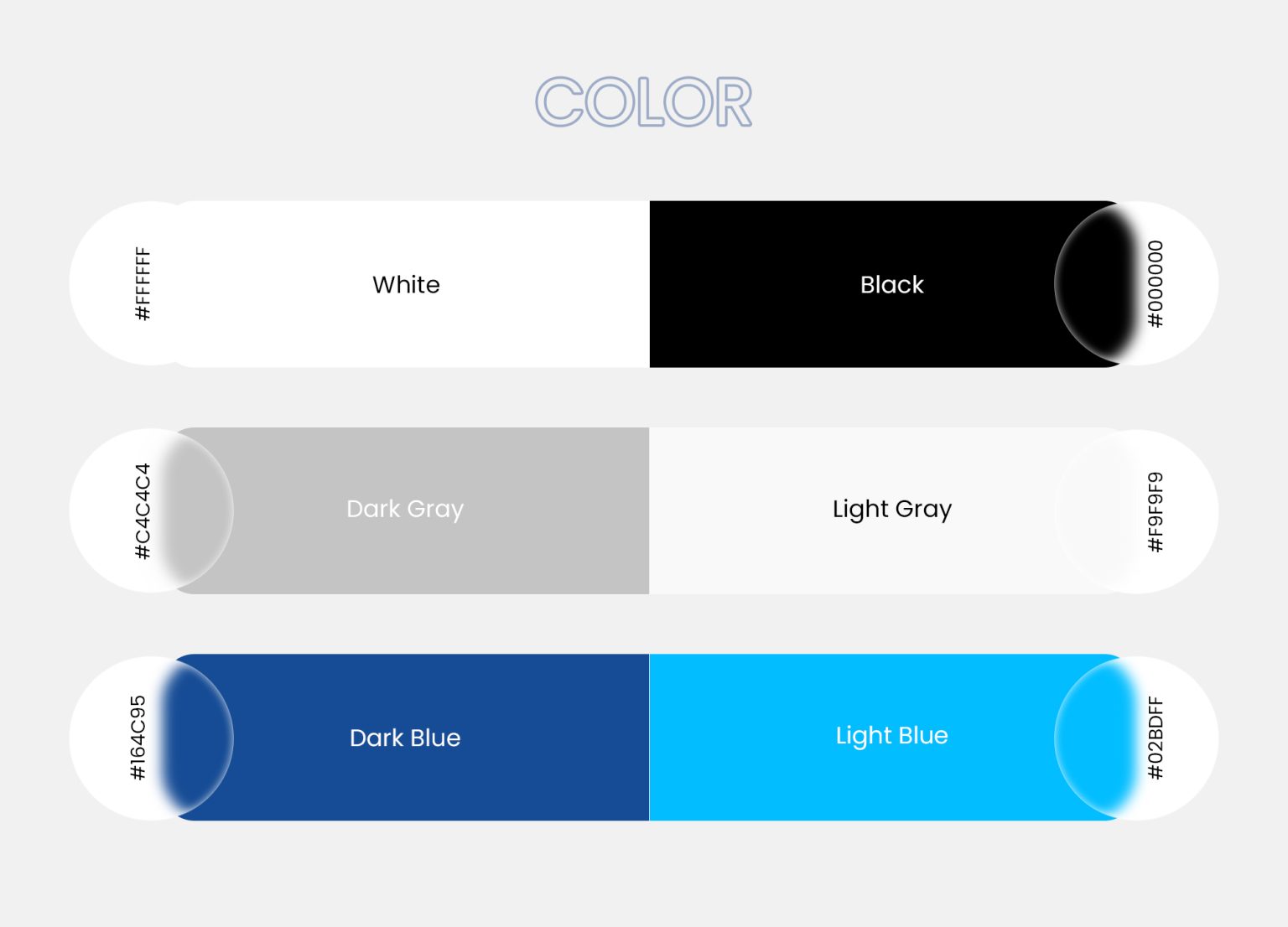This screenshot has height=927, width=1288.
Task: Click the COLOR outlined title
Action: pos(643,102)
